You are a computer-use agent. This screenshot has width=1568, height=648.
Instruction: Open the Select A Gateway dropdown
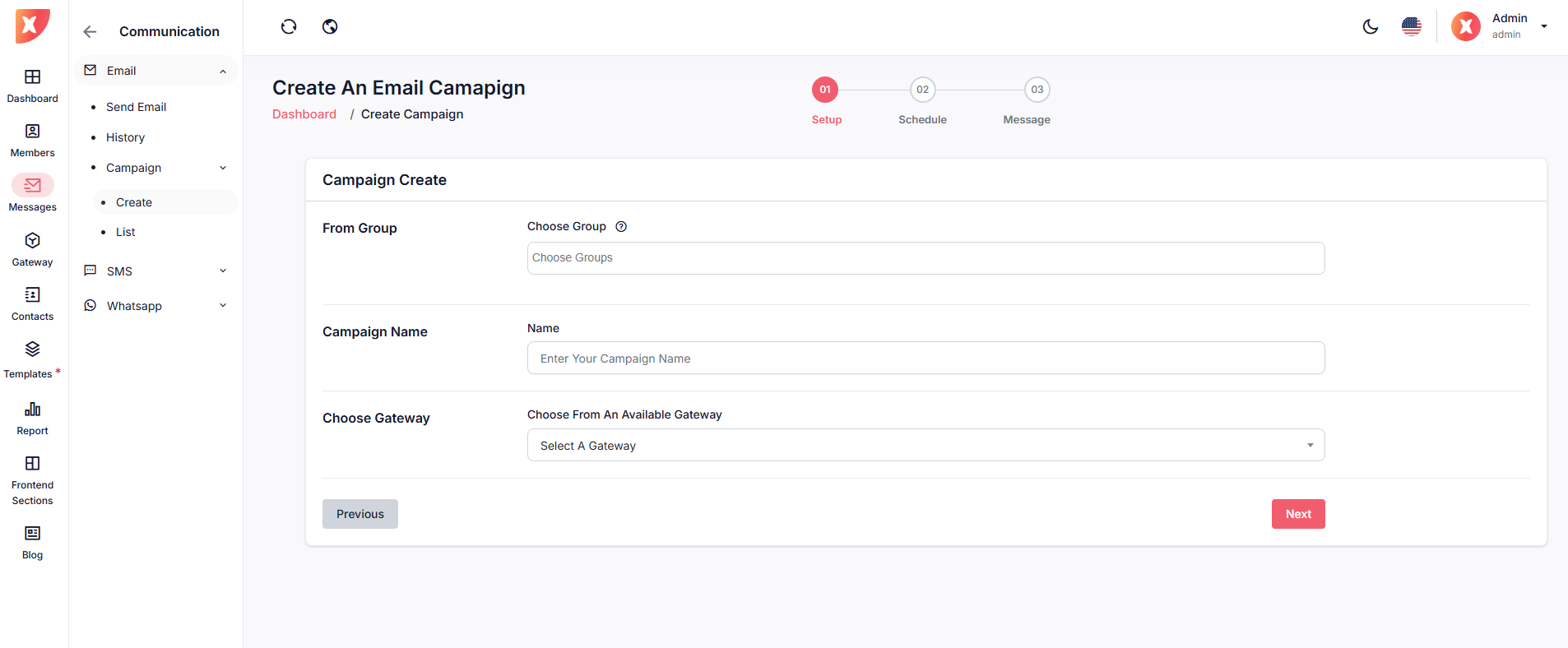[x=925, y=446]
